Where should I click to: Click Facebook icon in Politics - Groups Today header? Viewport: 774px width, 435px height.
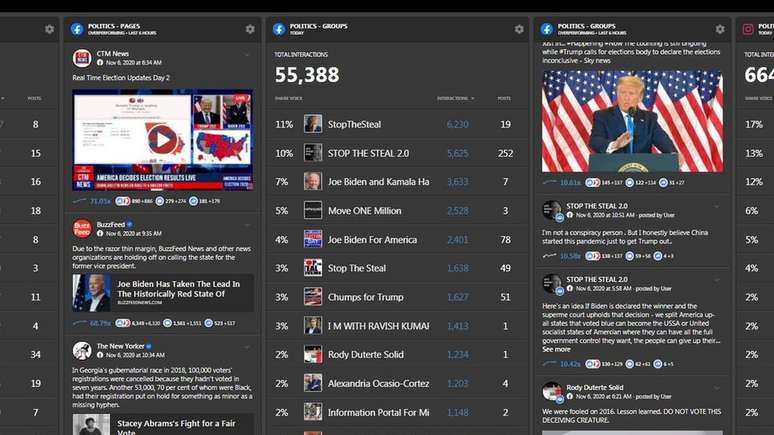coord(279,29)
